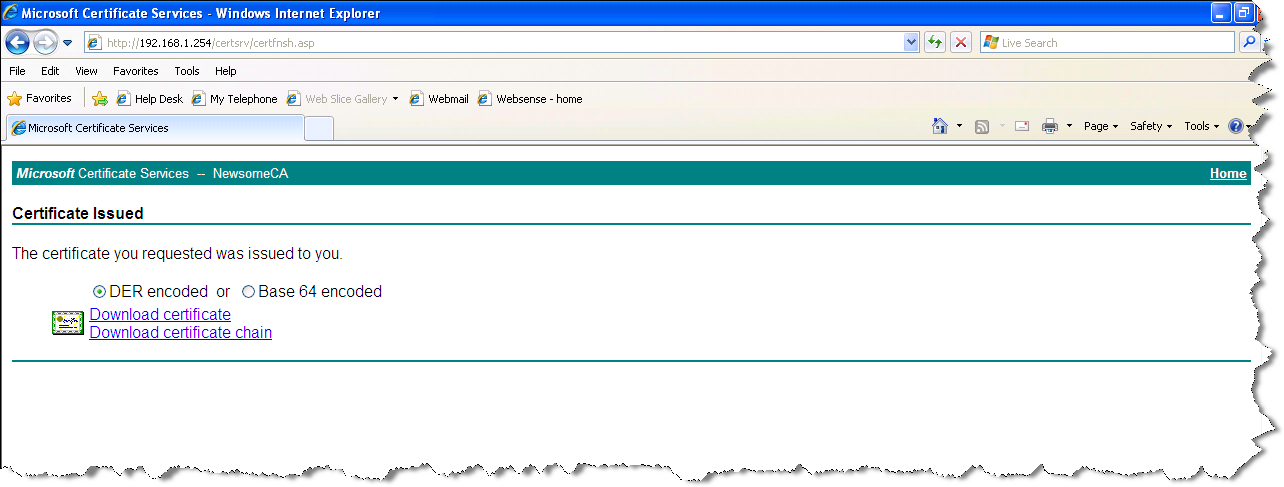Click the "NewsomeCA" banner text
Screen dimensions: 1284x487
click(x=250, y=174)
